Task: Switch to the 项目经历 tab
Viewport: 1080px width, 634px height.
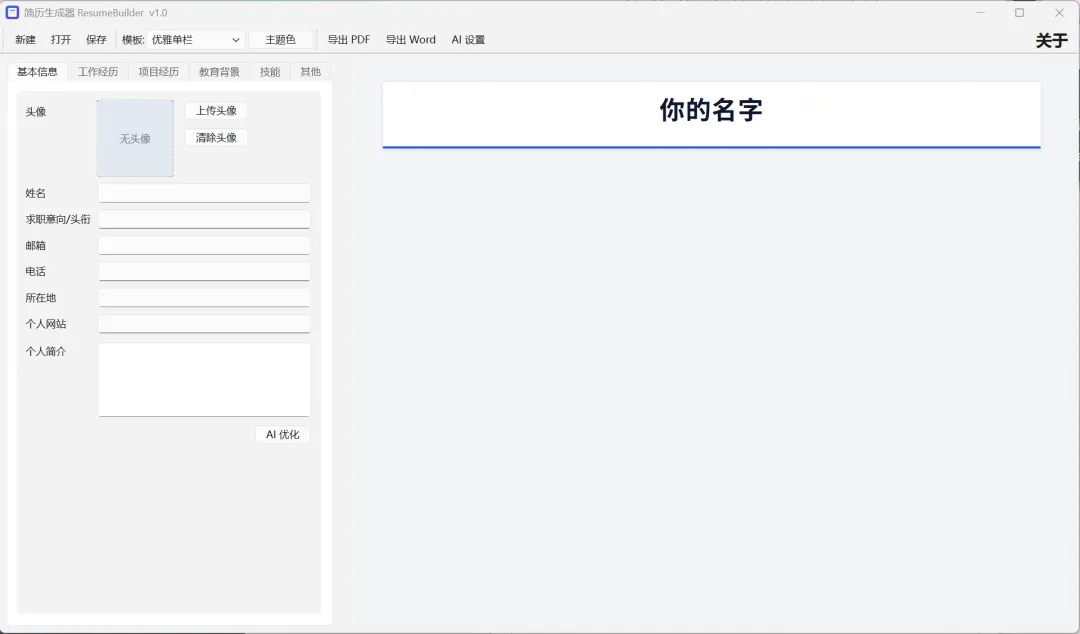Action: coord(158,72)
